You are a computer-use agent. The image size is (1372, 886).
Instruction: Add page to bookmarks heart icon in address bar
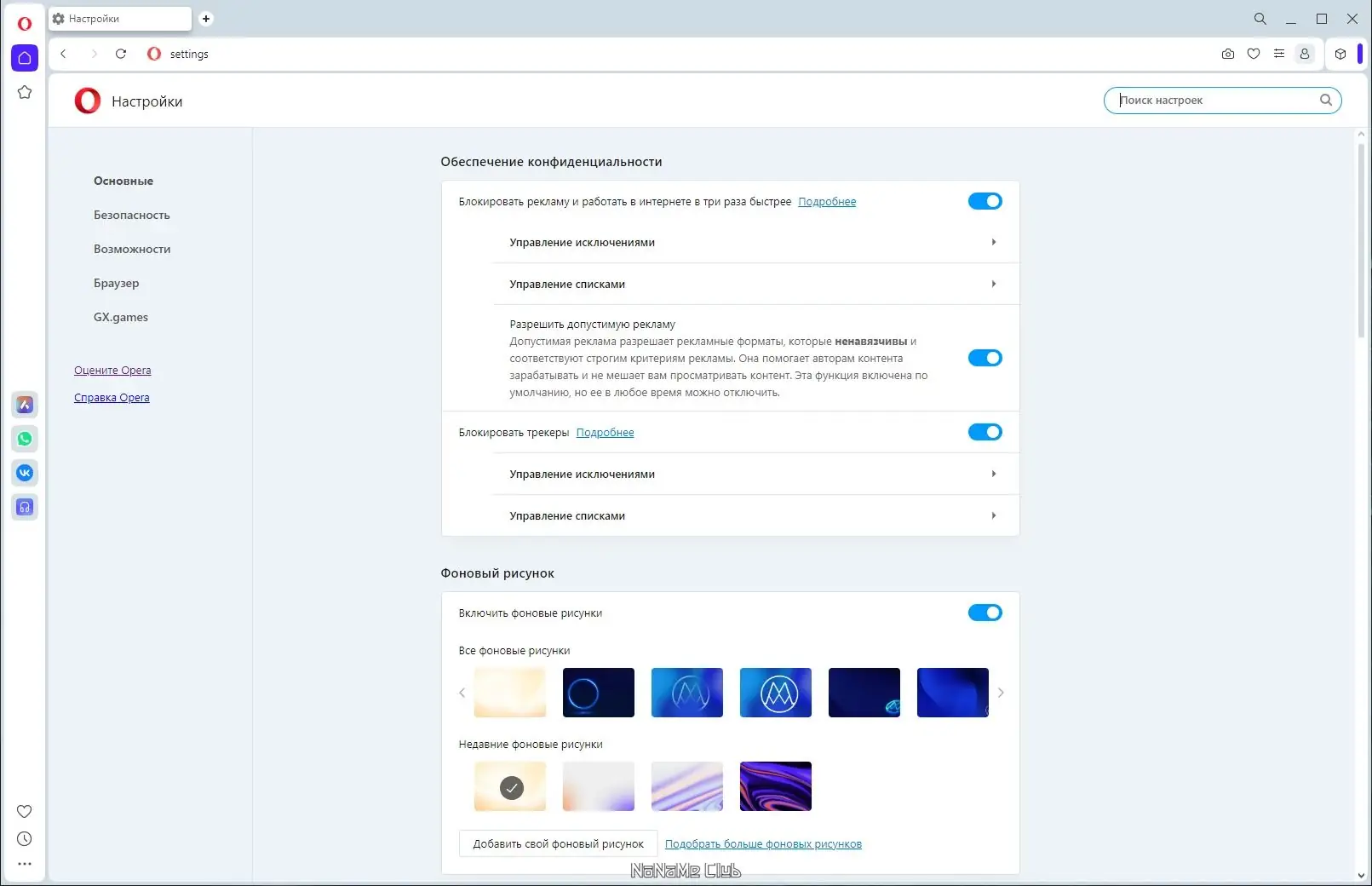(x=1254, y=54)
